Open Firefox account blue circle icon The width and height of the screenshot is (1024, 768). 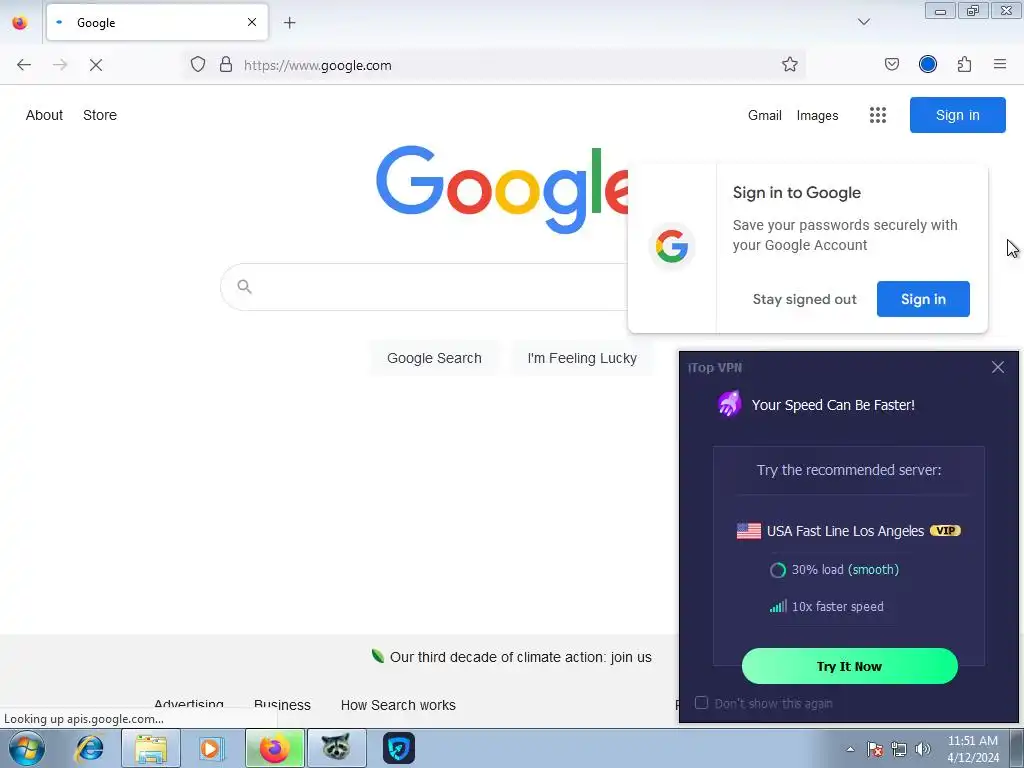927,65
